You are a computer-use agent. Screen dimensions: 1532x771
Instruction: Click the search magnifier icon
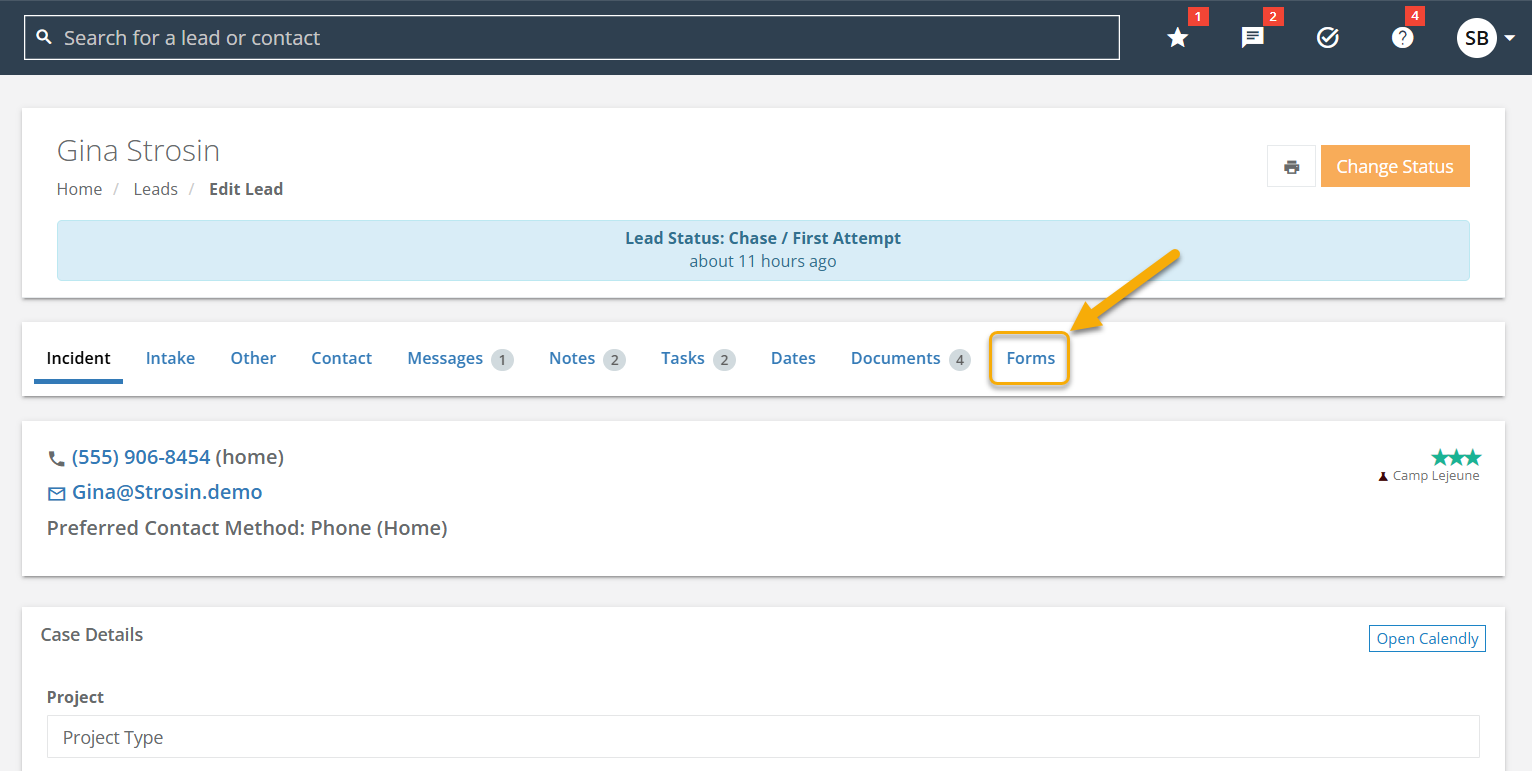coord(44,37)
